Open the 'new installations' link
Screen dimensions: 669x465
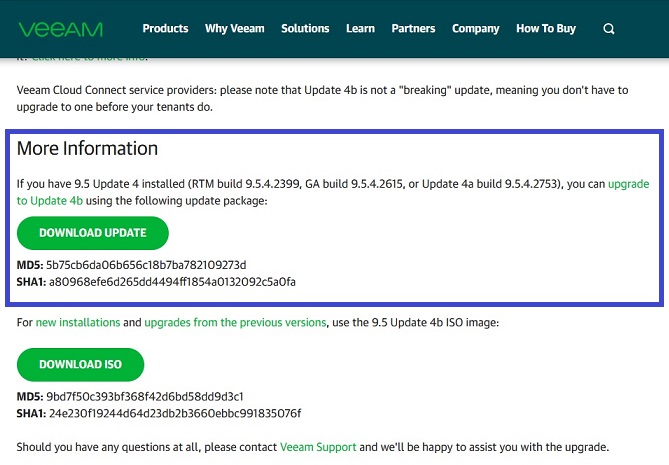[x=78, y=322]
